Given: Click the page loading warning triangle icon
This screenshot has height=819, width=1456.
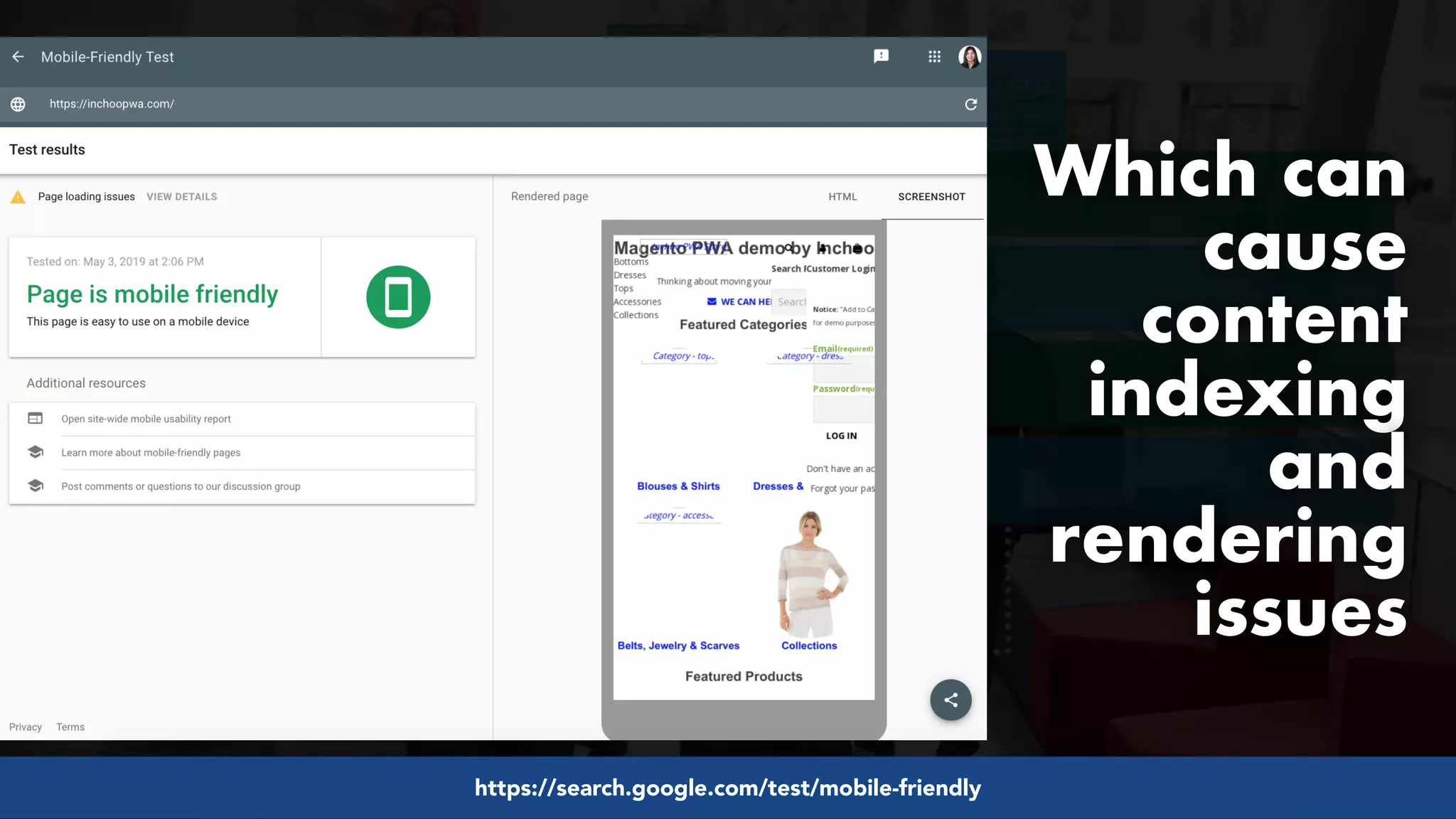Looking at the screenshot, I should (18, 197).
